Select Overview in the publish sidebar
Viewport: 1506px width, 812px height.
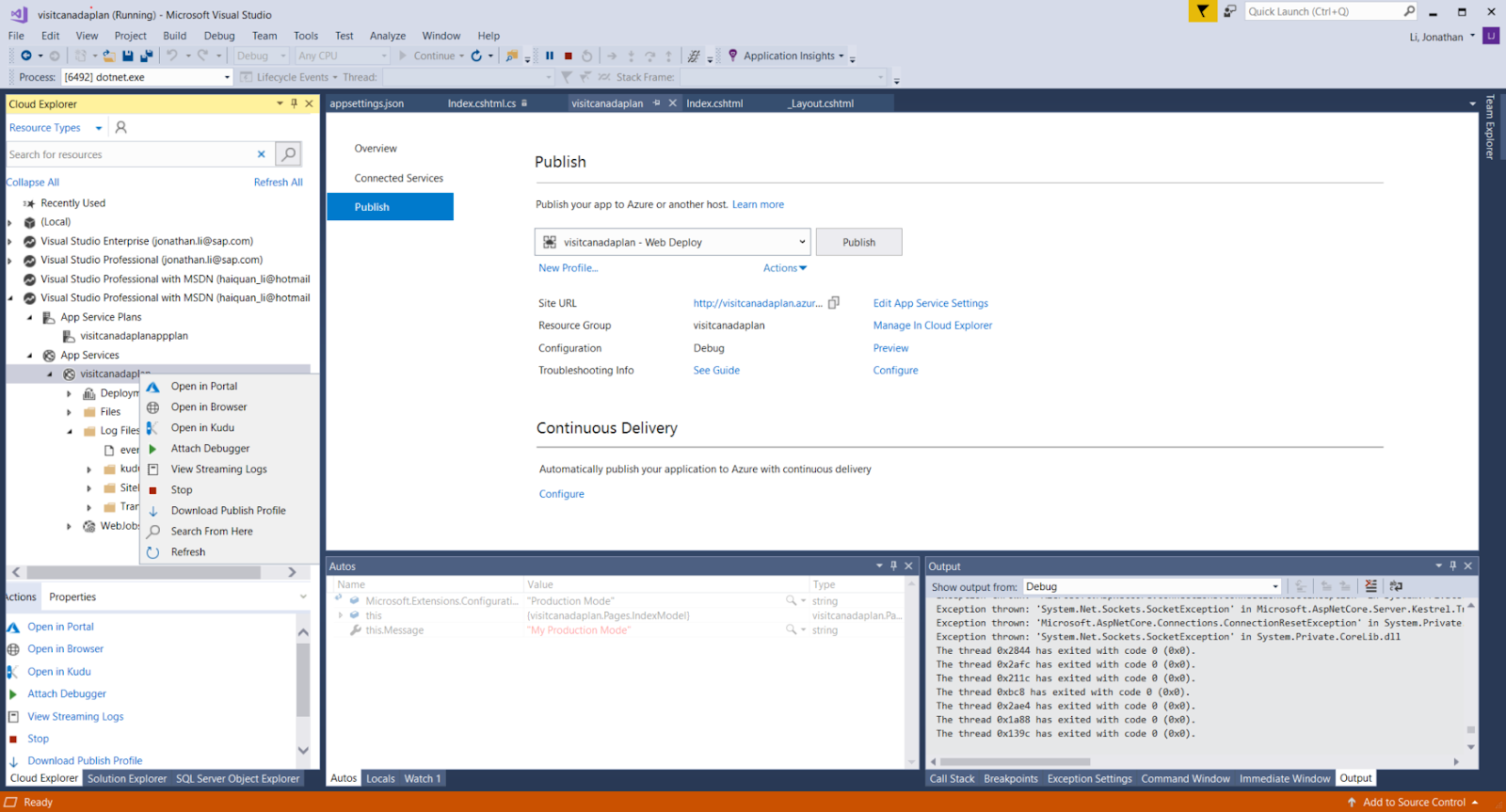376,149
